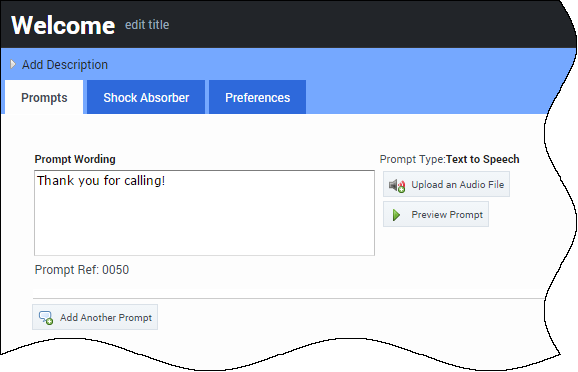This screenshot has width=578, height=372.
Task: Click the Prompt Wording field label
Action: pos(75,159)
